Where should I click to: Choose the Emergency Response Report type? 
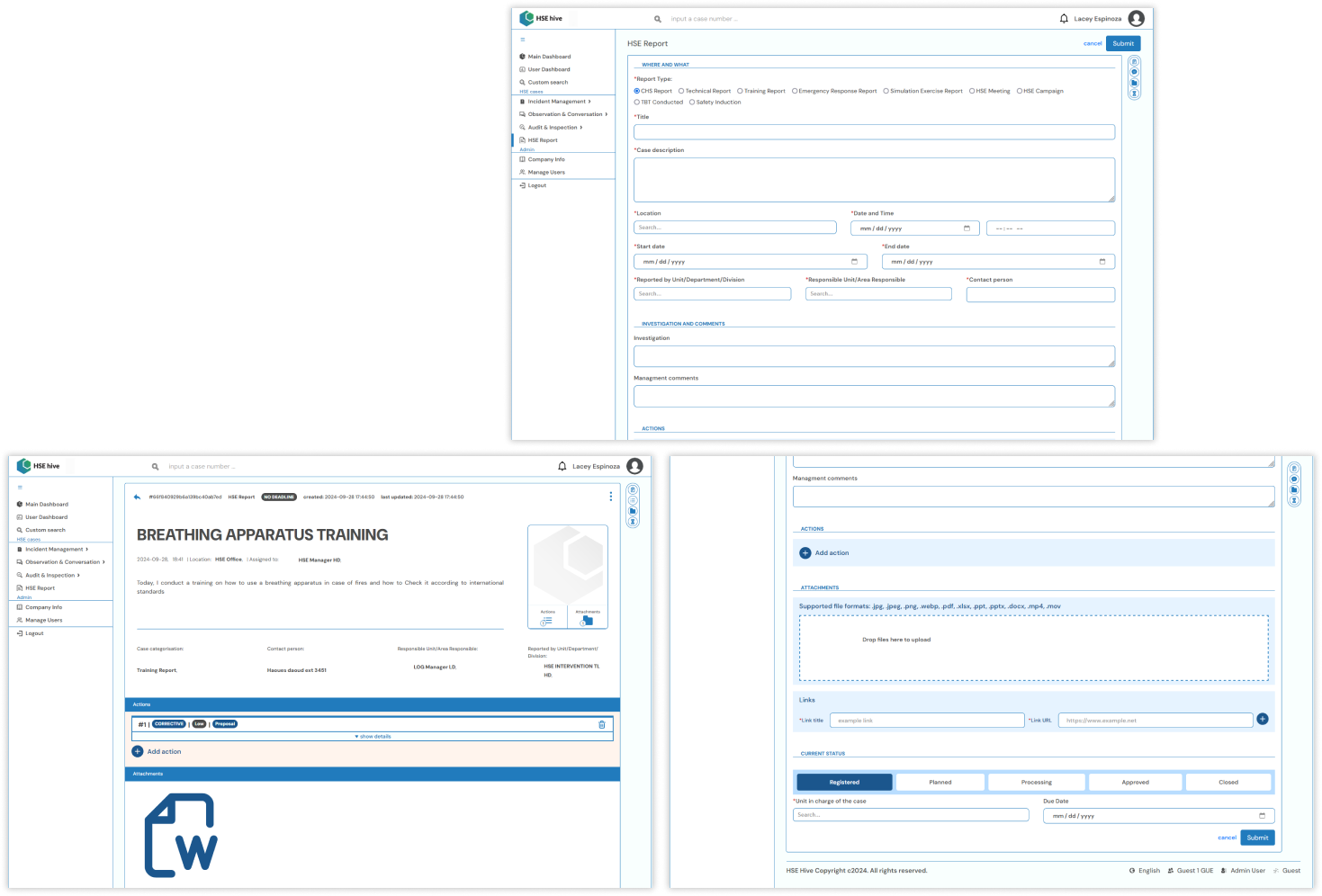click(x=795, y=91)
